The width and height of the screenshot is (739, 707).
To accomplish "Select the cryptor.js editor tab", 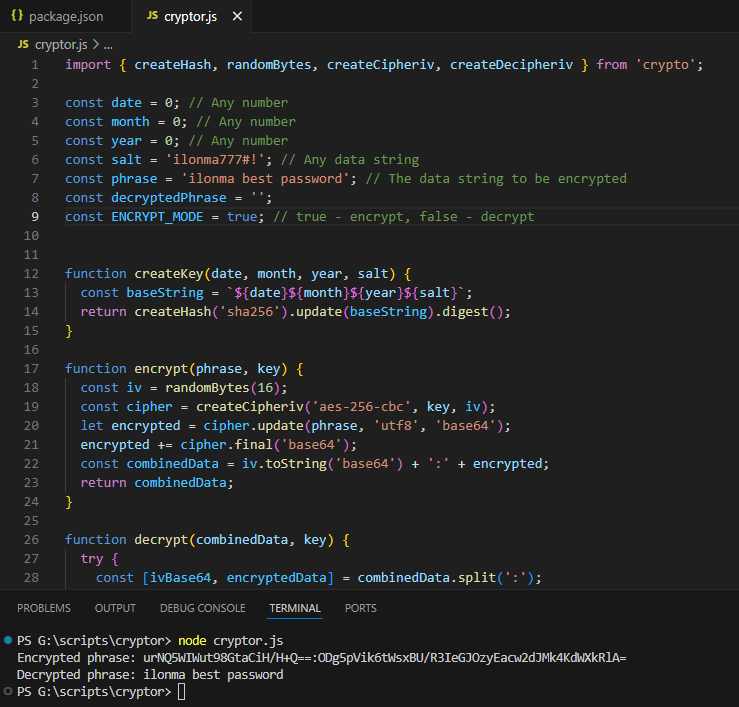I will [x=190, y=16].
